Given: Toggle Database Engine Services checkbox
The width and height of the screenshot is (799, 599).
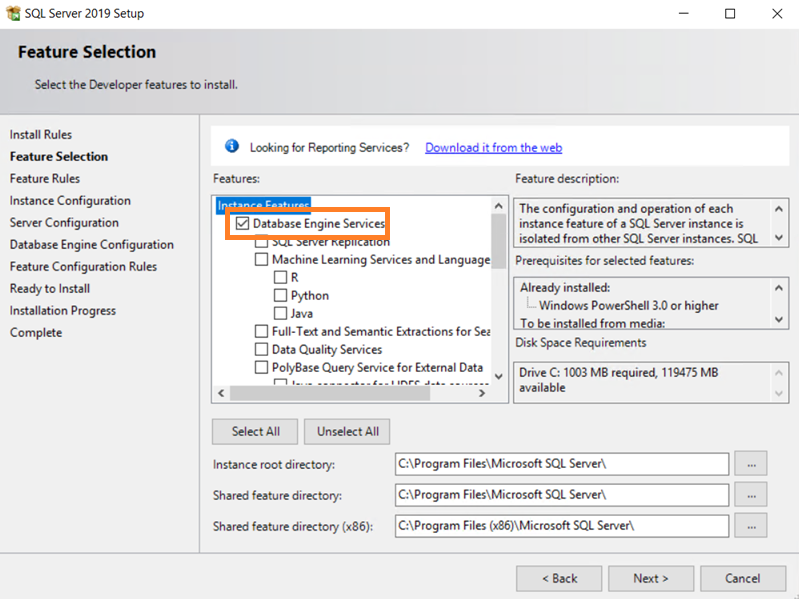Looking at the screenshot, I should (243, 223).
